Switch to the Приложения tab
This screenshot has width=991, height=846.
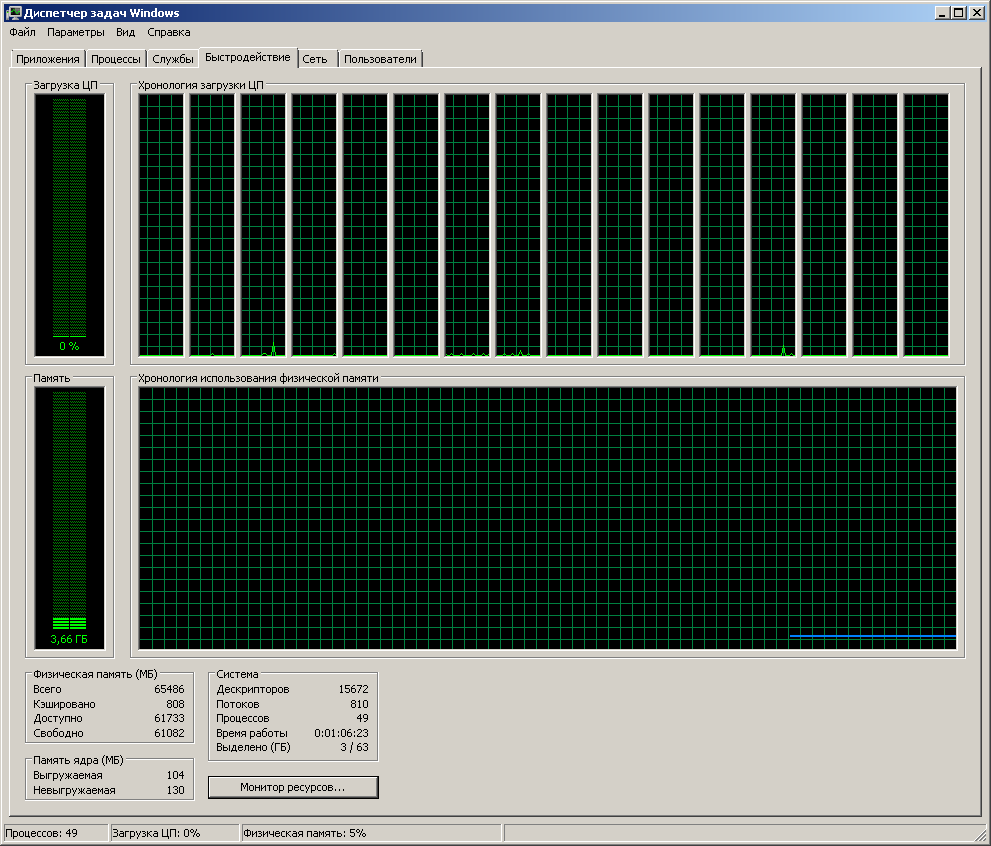coord(47,59)
